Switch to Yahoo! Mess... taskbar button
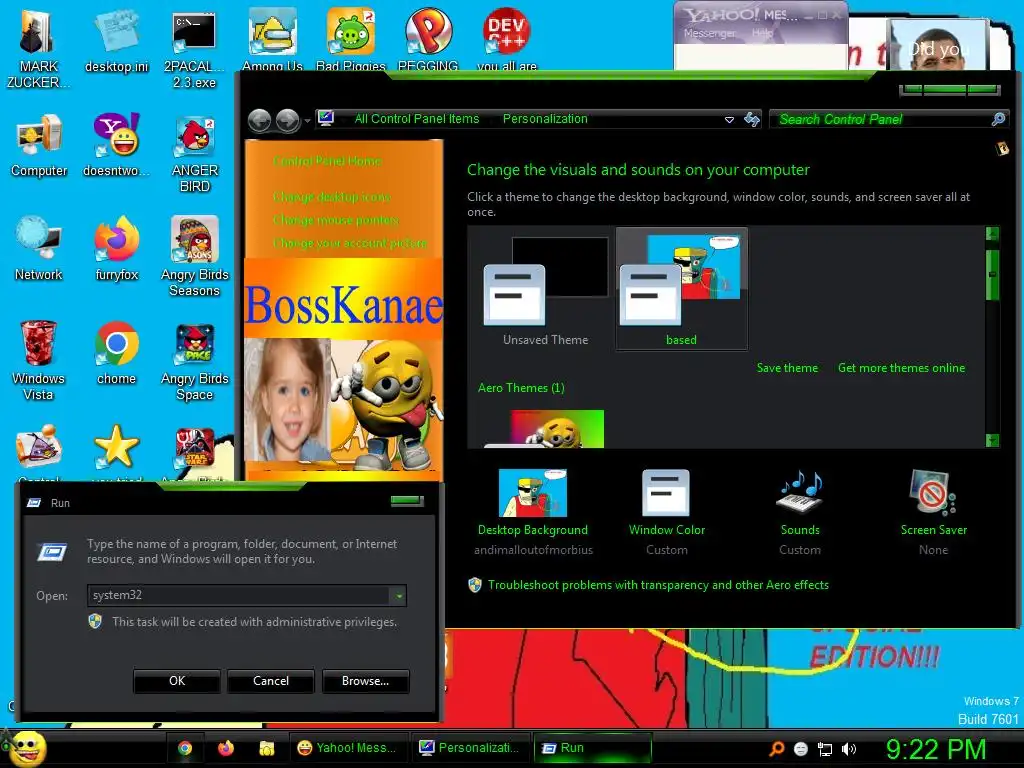 [x=348, y=748]
